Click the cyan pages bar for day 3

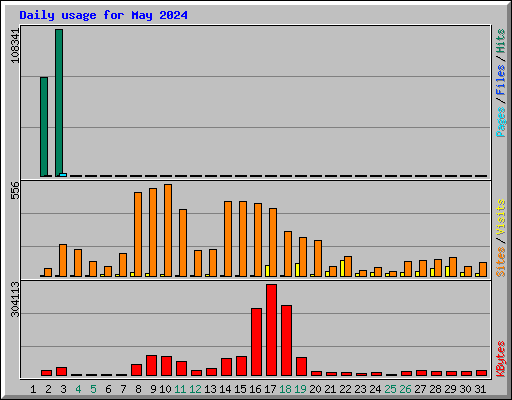click(63, 175)
